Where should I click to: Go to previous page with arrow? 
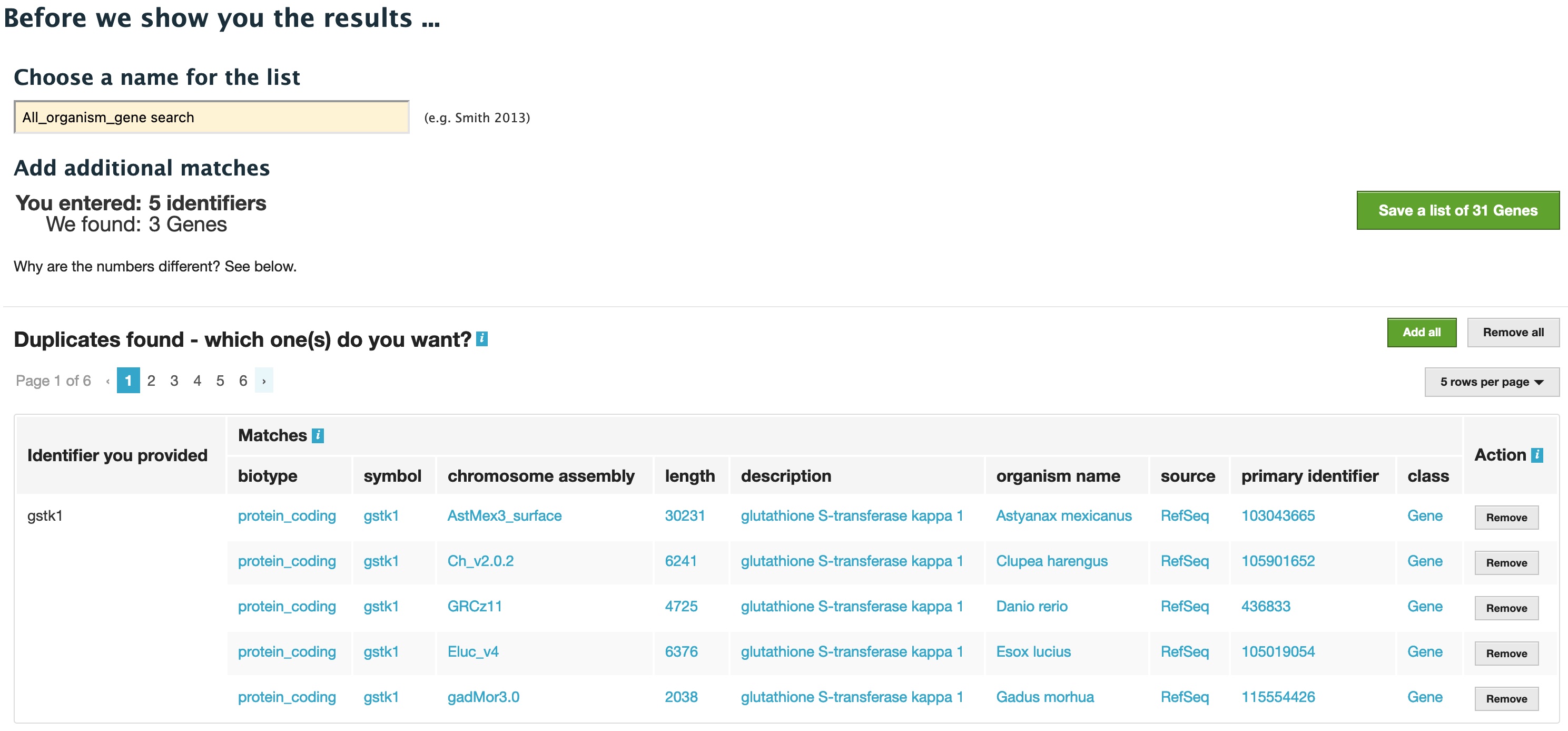(x=108, y=382)
